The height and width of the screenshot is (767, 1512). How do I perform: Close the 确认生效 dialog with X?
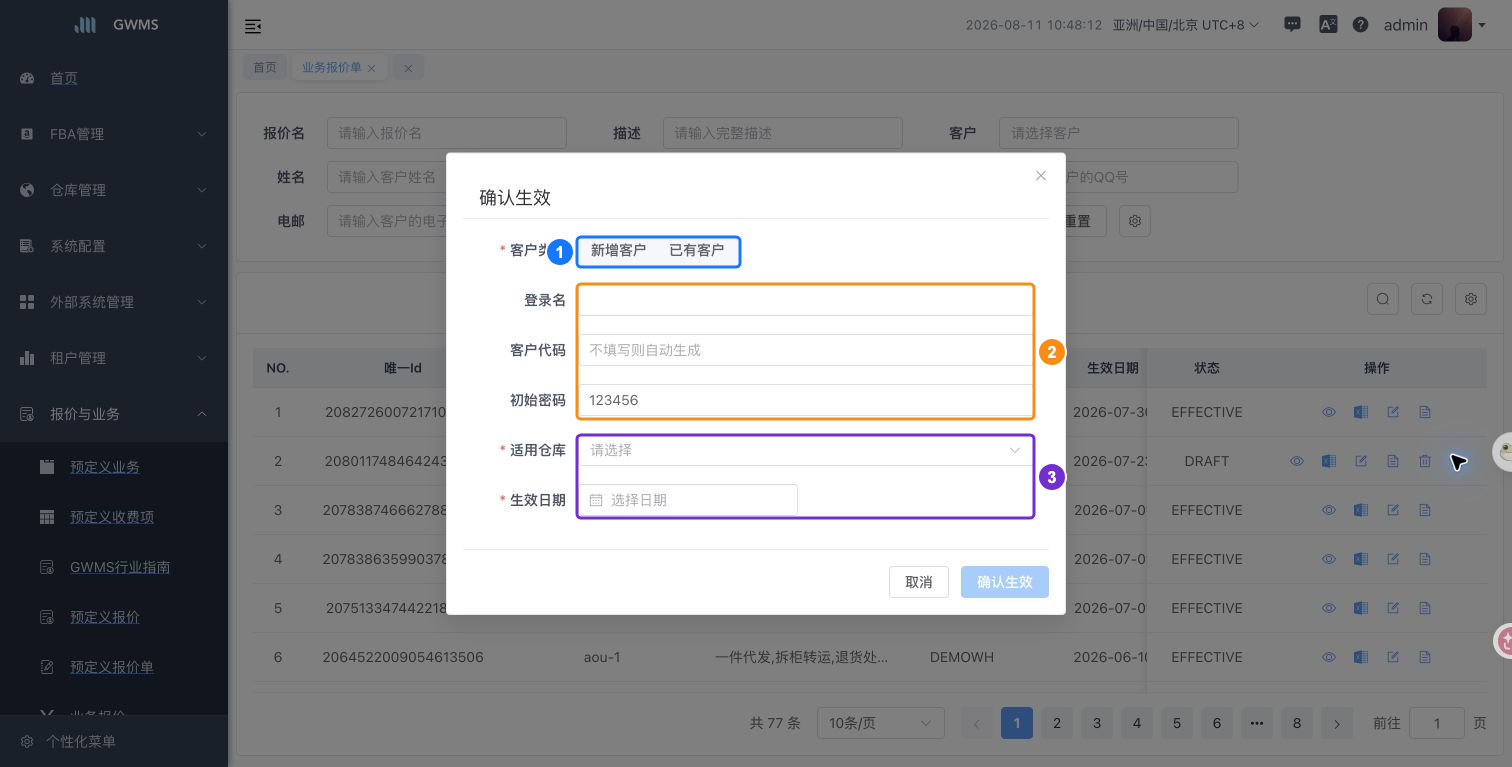1041,175
